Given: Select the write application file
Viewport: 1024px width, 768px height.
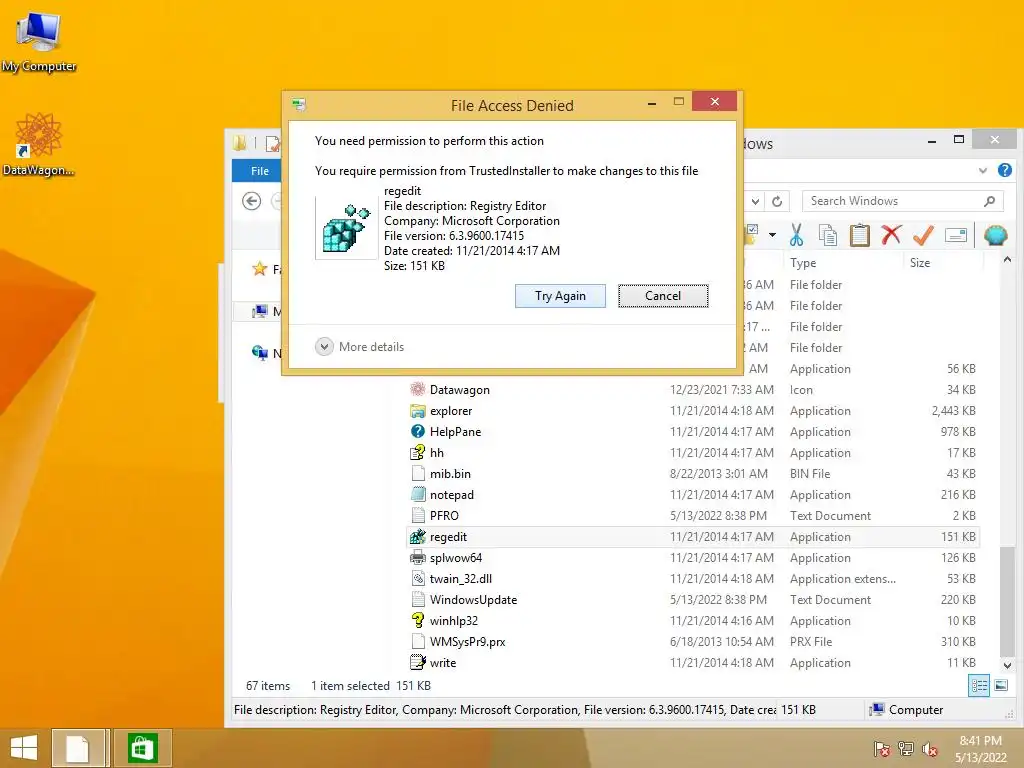Looking at the screenshot, I should click(x=443, y=663).
